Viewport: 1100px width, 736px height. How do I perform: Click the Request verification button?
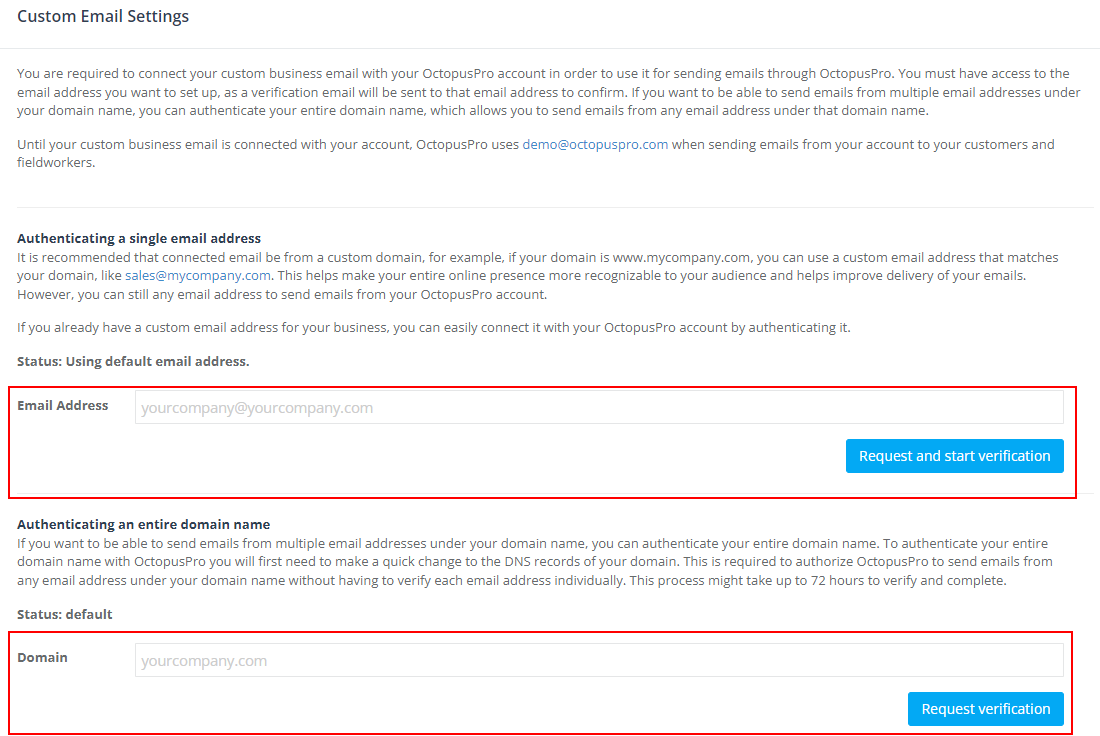point(986,709)
